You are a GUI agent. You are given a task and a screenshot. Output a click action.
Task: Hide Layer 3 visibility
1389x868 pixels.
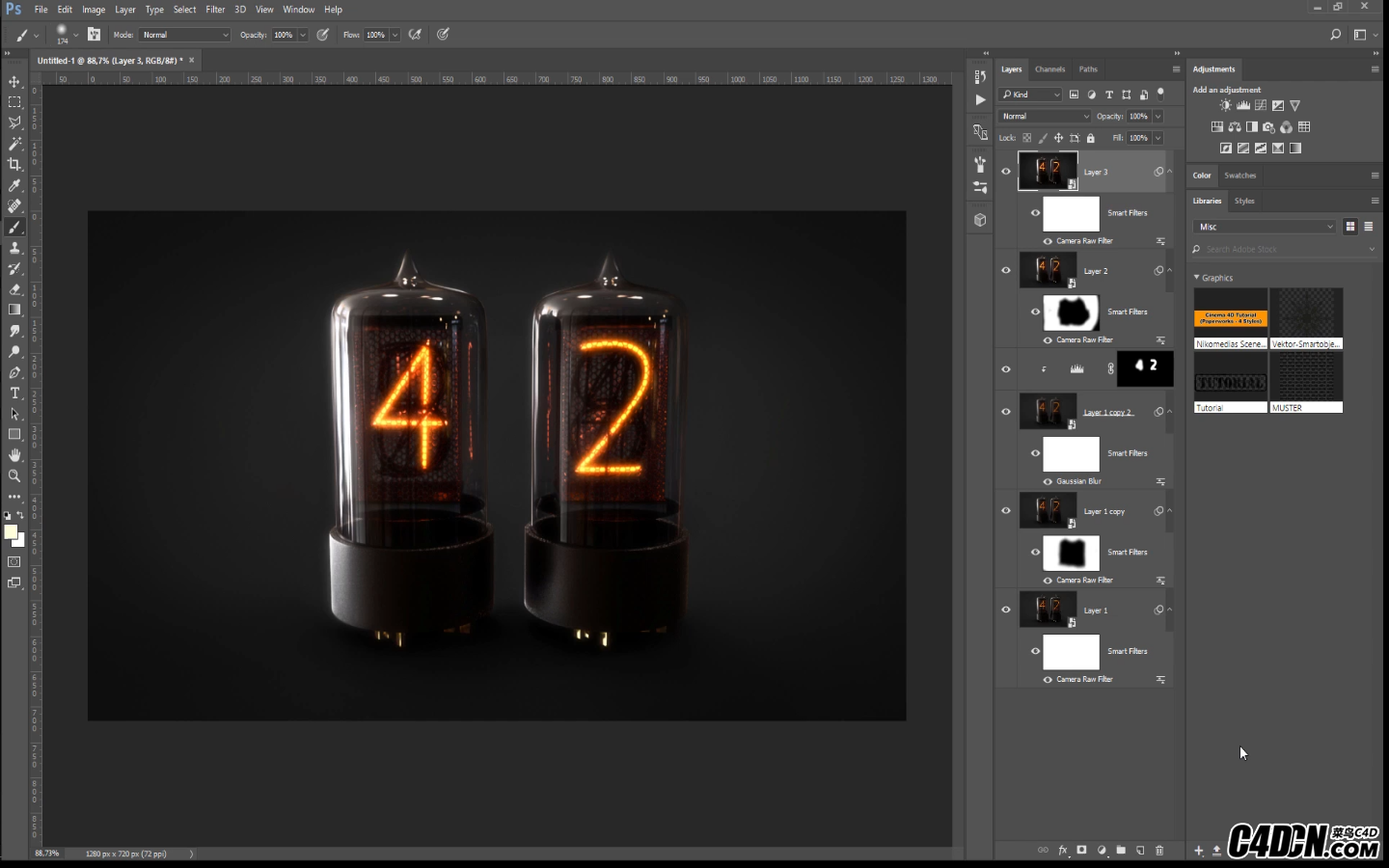(x=1006, y=172)
